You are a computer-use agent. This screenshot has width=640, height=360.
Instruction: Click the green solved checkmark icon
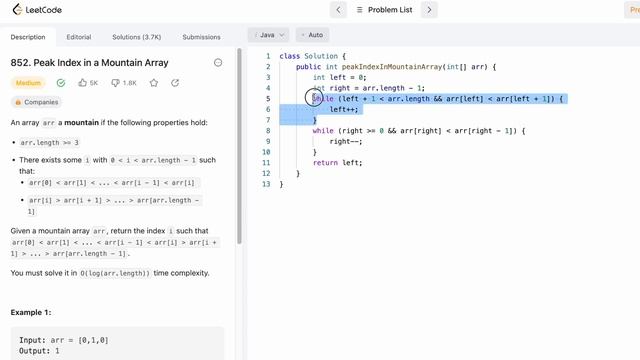[61, 83]
